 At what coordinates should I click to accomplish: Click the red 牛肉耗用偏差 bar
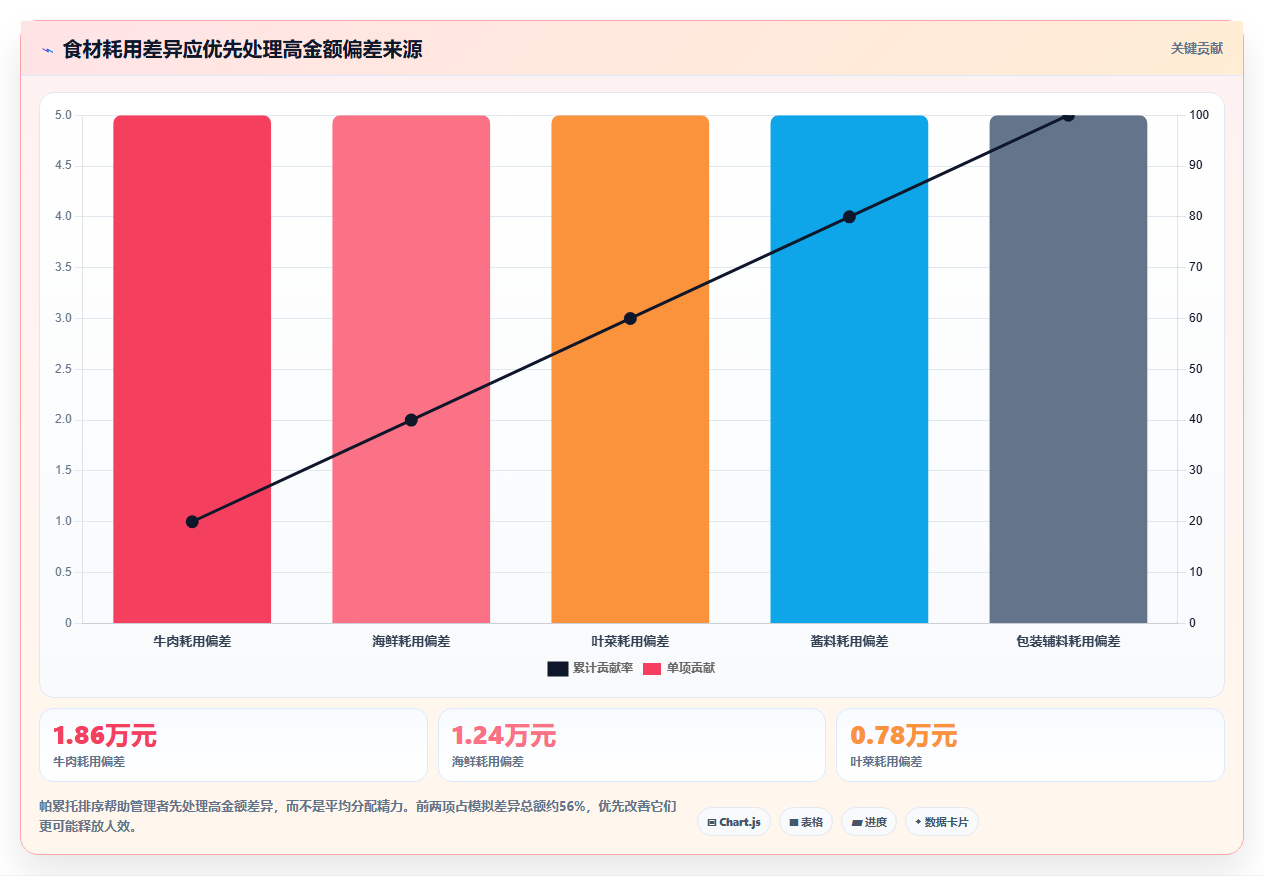point(192,369)
